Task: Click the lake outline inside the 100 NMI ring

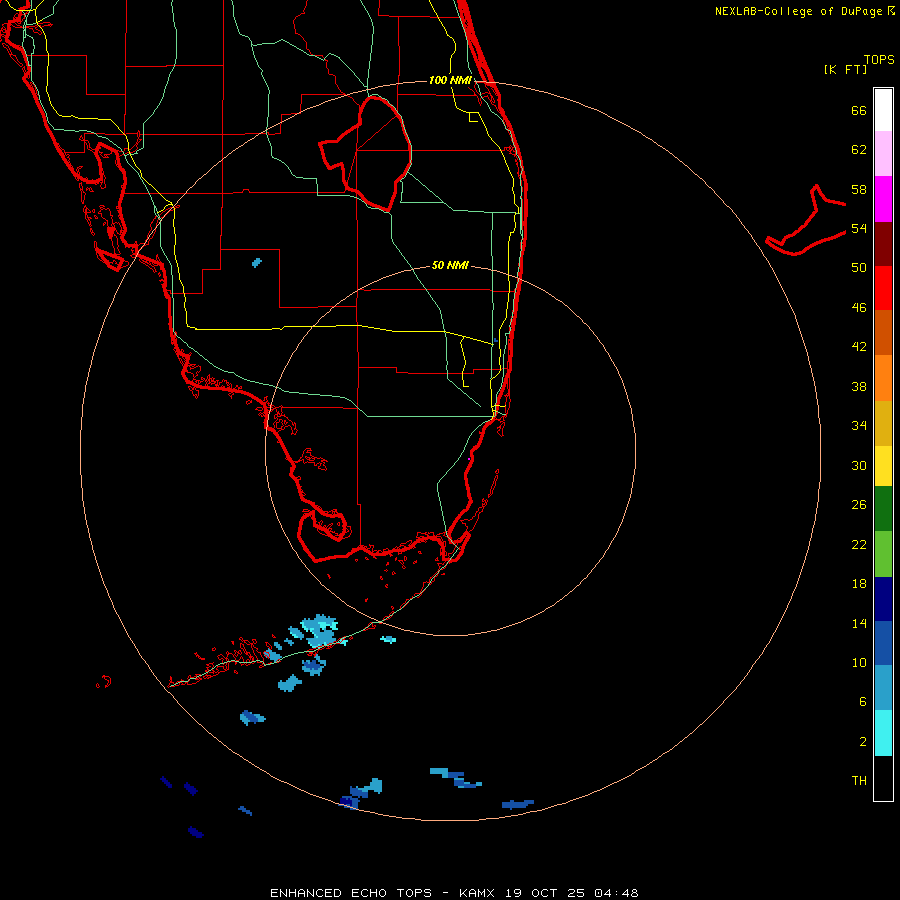Action: coord(366,152)
